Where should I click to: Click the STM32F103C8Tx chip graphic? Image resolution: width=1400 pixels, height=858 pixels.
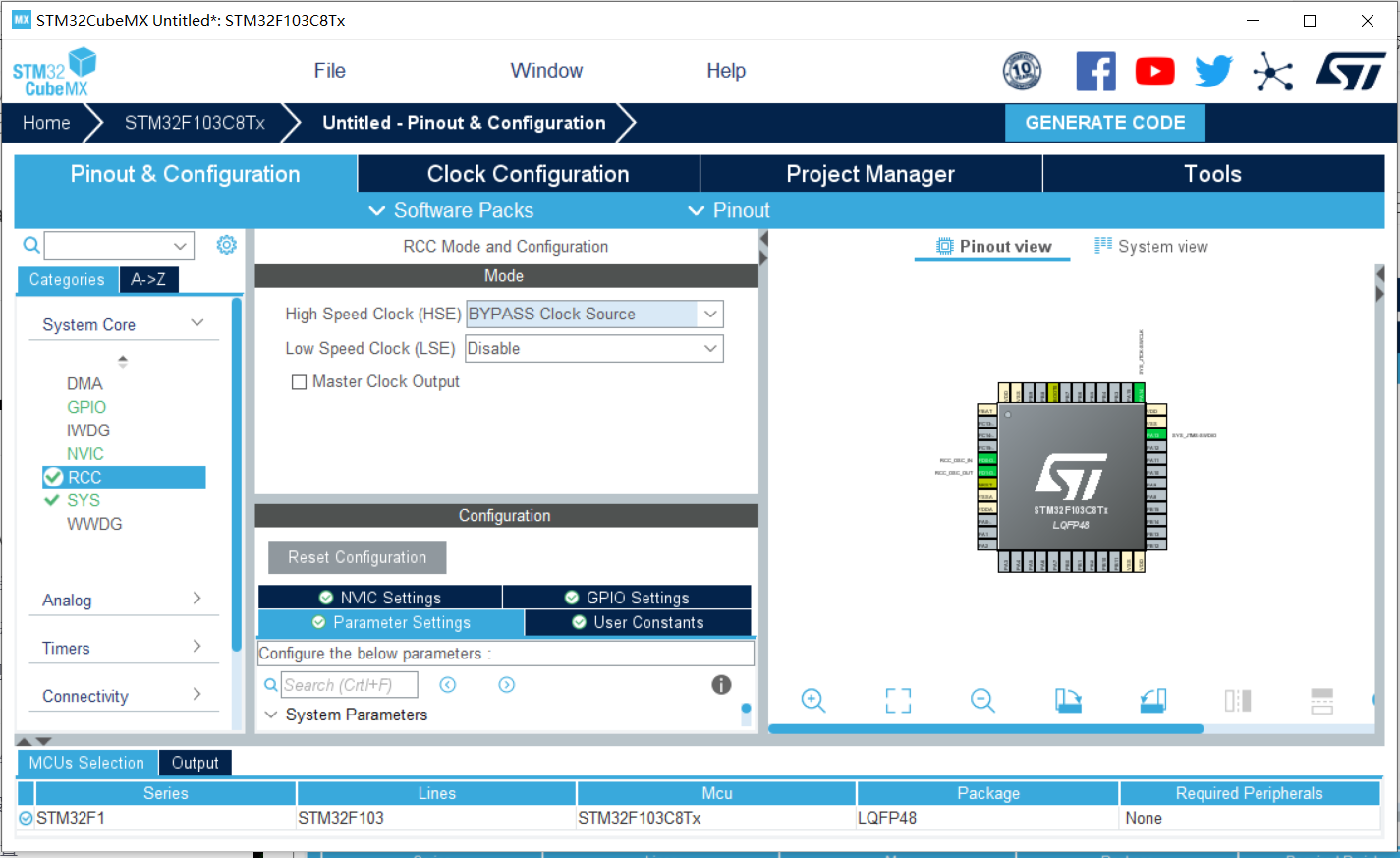[1071, 477]
